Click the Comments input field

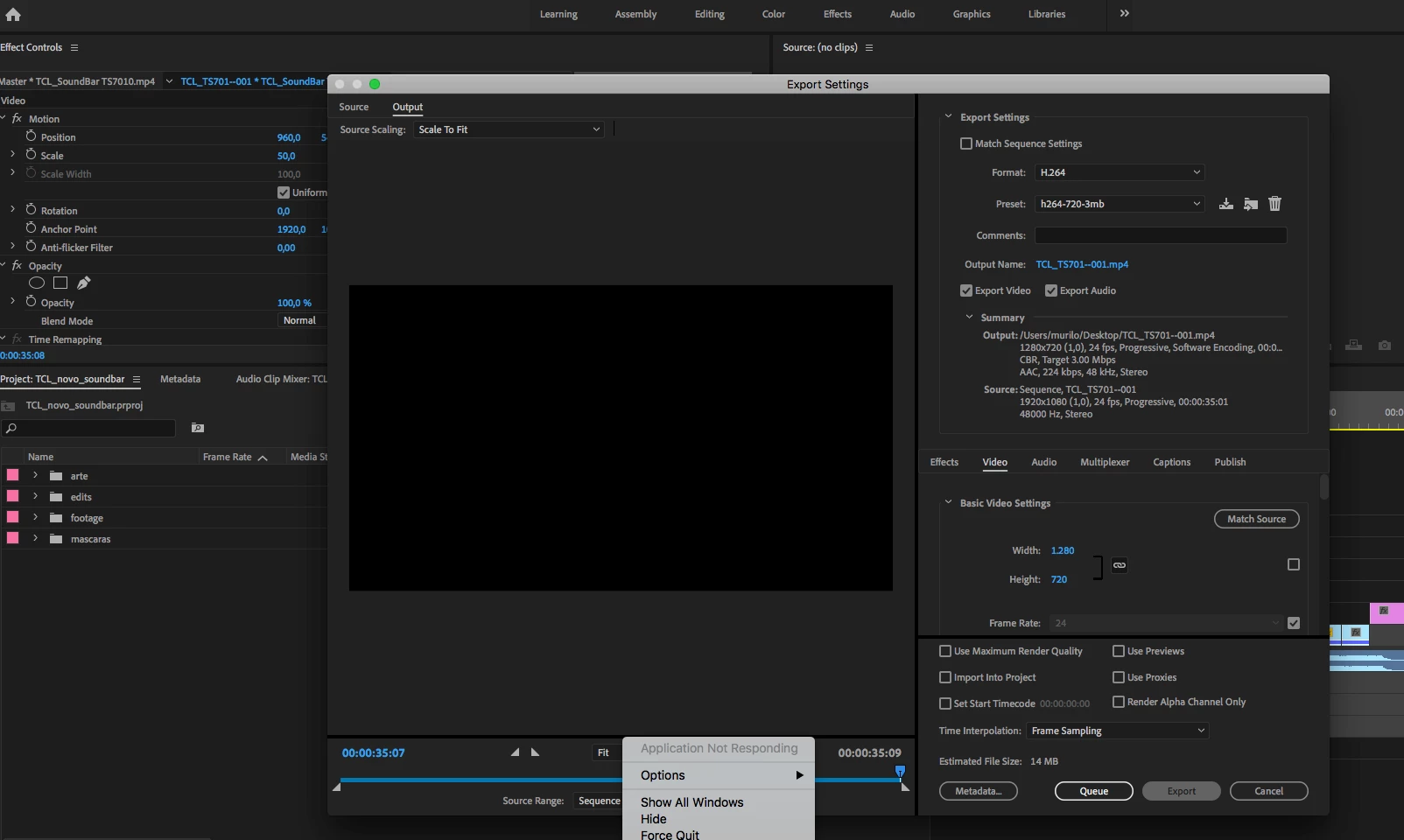coord(1161,235)
